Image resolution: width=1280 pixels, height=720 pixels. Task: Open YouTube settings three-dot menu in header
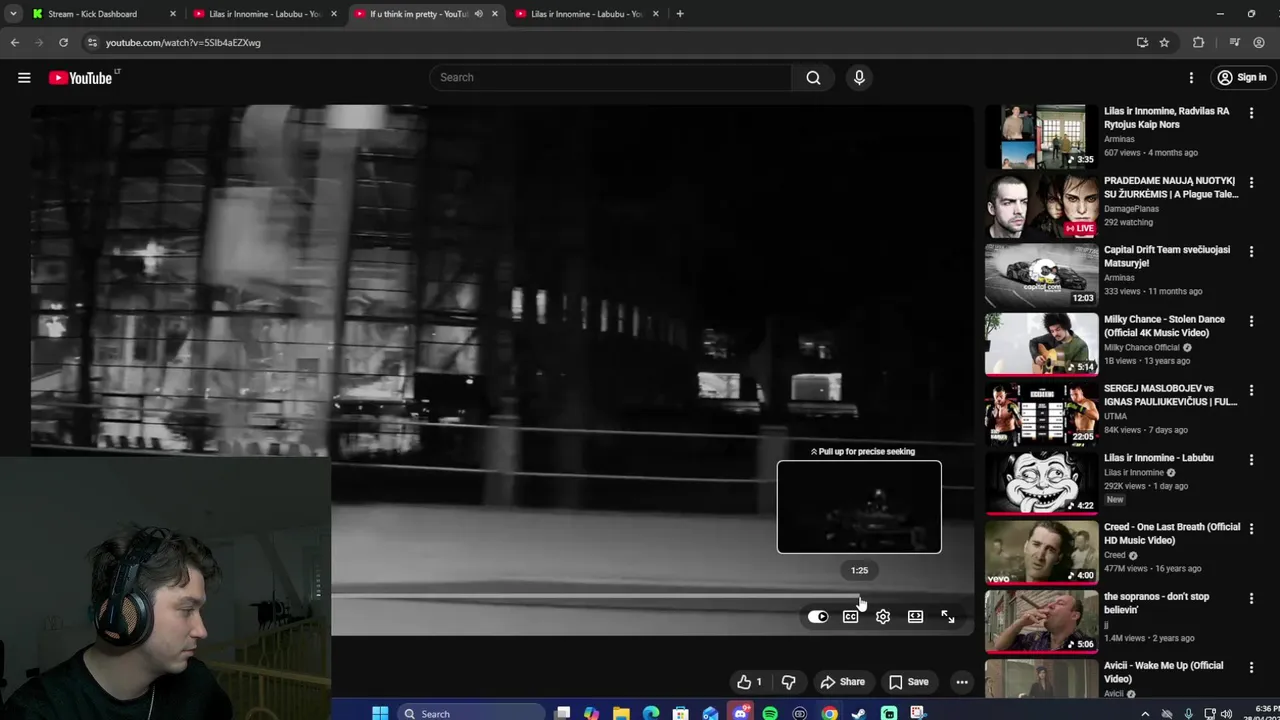(x=1191, y=78)
